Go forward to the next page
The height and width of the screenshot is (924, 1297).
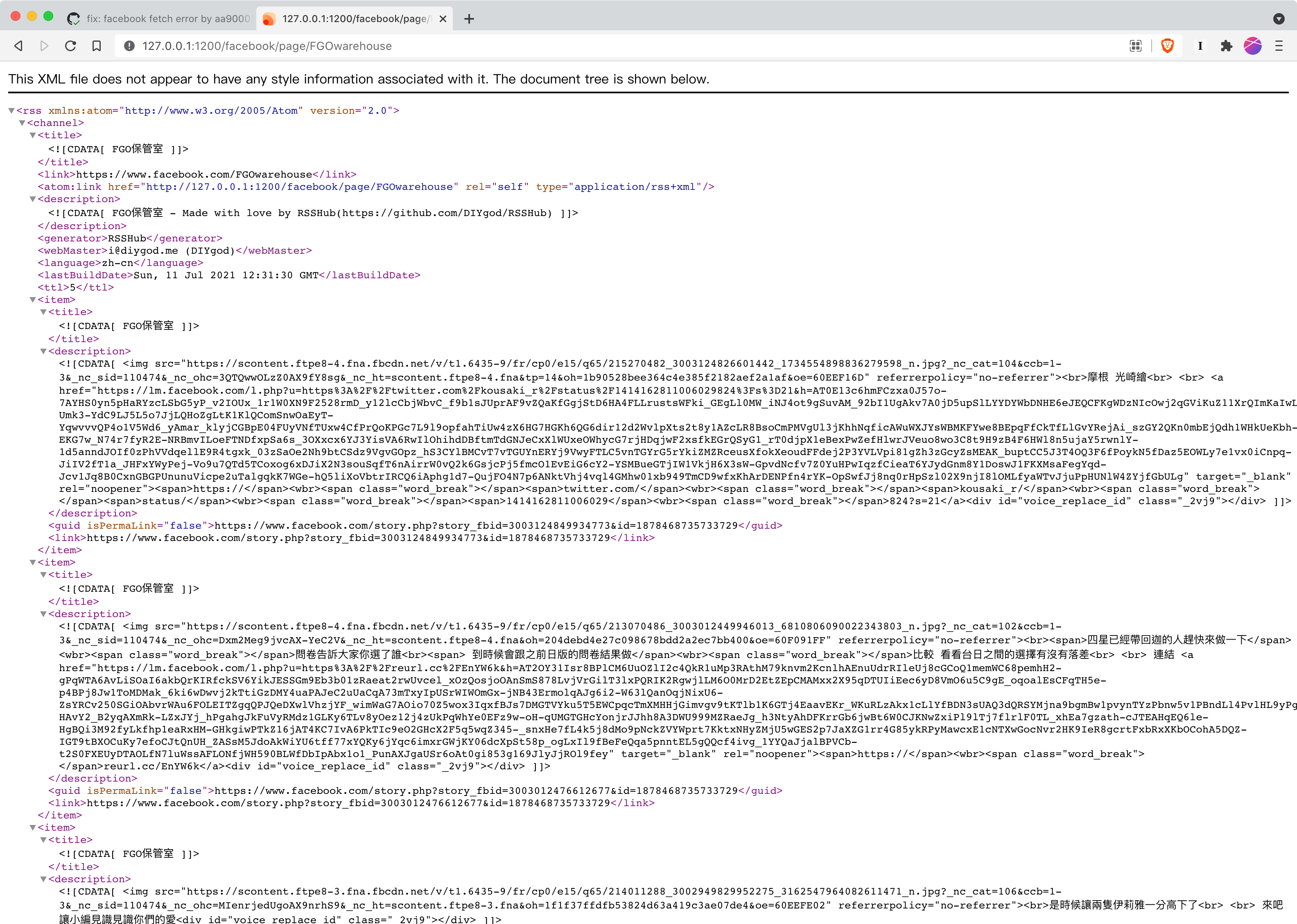44,46
